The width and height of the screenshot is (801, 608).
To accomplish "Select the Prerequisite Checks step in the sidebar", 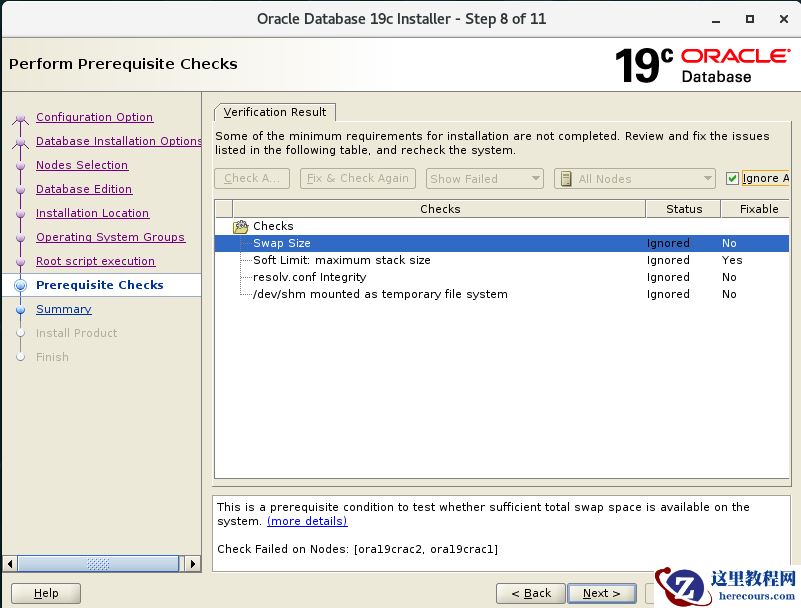I will (x=100, y=285).
